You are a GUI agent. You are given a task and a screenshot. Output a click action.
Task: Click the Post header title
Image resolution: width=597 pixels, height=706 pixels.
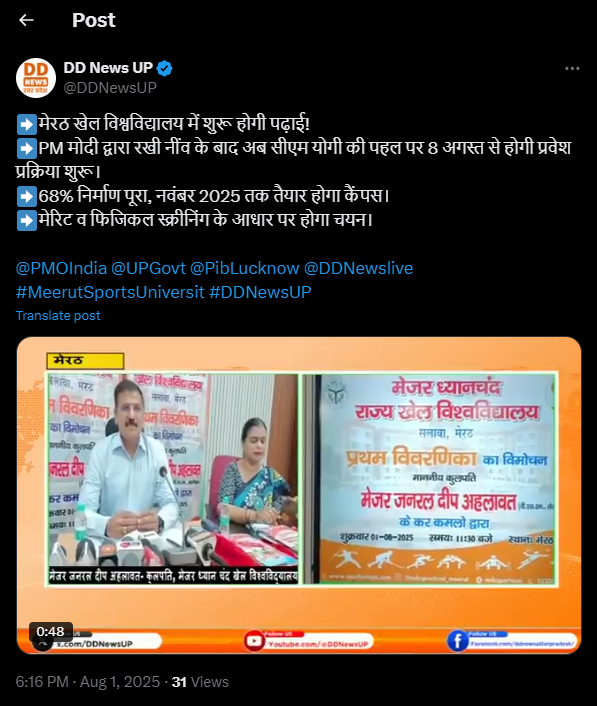point(94,20)
